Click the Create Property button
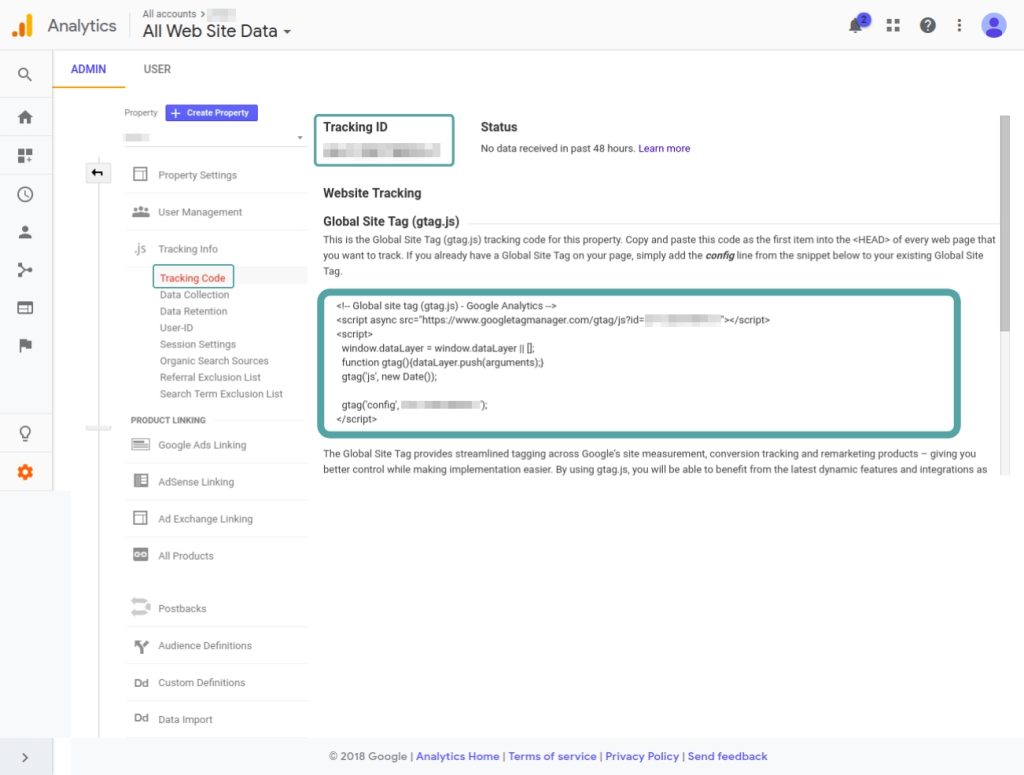Image resolution: width=1024 pixels, height=775 pixels. 211,113
